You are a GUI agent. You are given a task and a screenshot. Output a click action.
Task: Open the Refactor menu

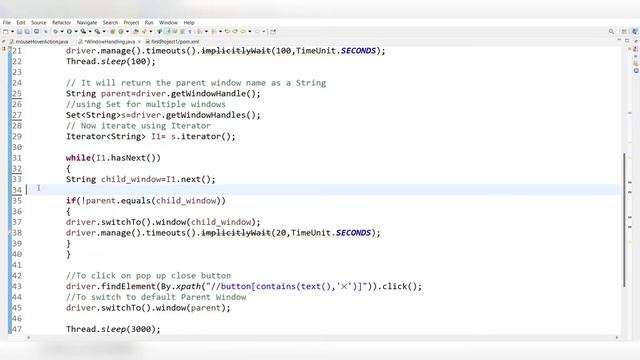pyautogui.click(x=62, y=22)
